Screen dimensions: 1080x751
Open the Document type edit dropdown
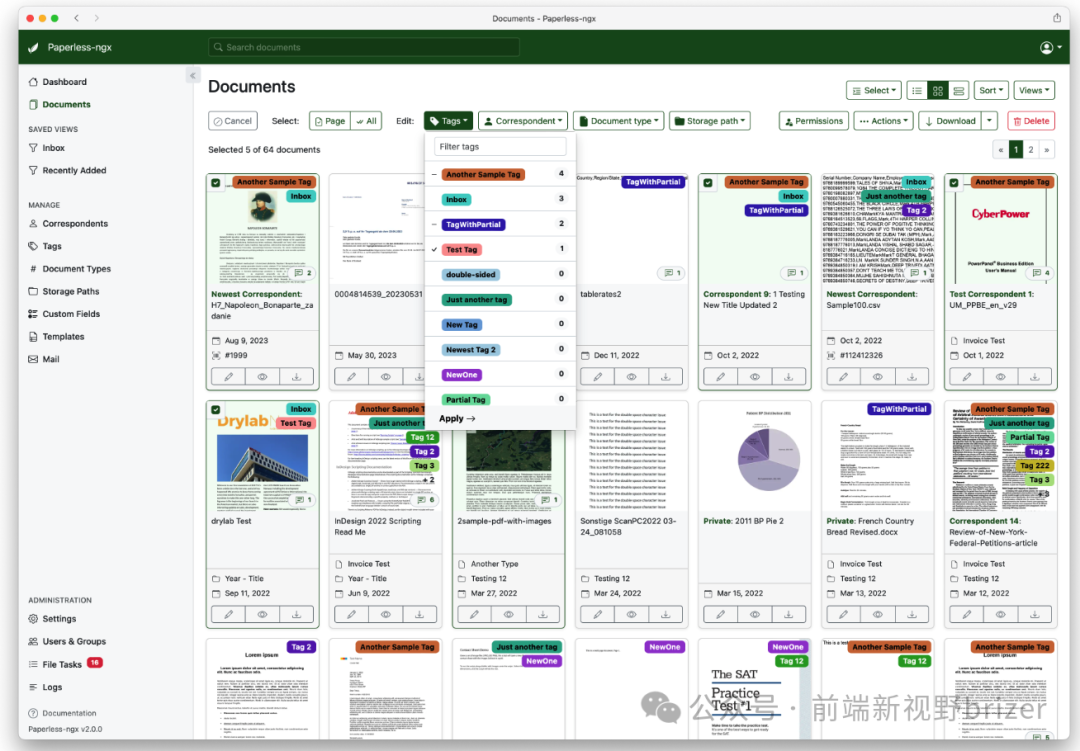(619, 121)
